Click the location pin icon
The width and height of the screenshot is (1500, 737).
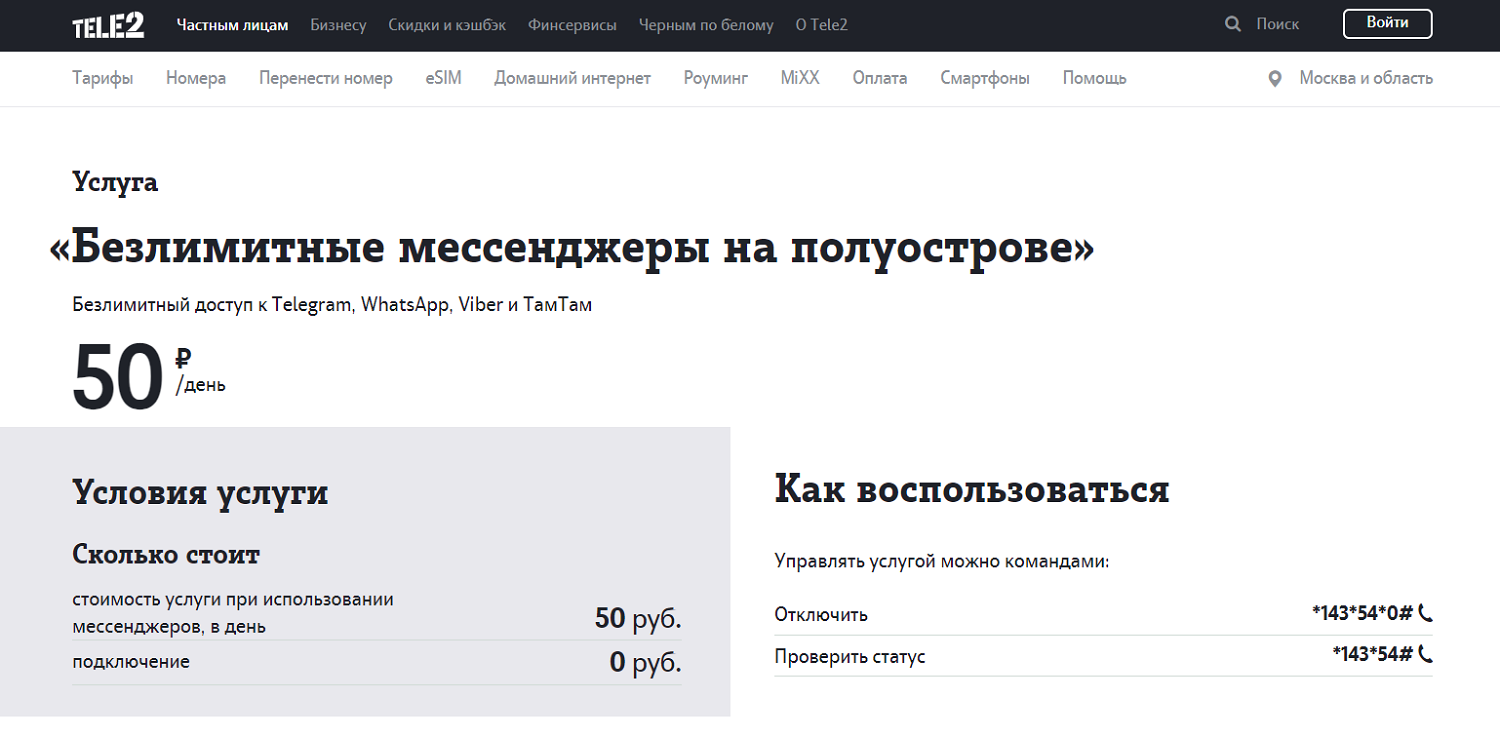click(x=1274, y=79)
